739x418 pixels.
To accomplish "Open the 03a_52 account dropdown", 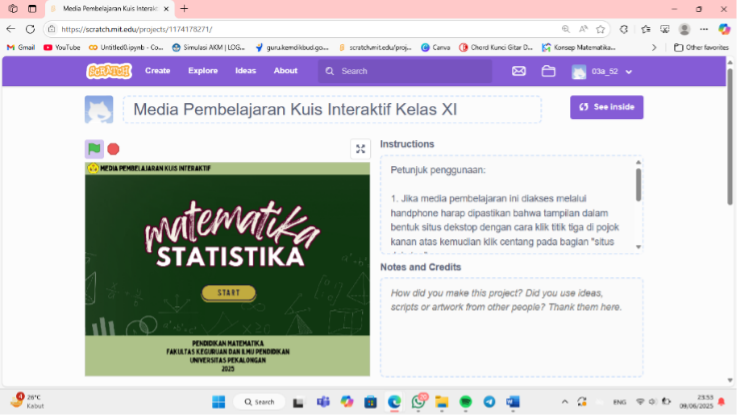I will (x=602, y=71).
